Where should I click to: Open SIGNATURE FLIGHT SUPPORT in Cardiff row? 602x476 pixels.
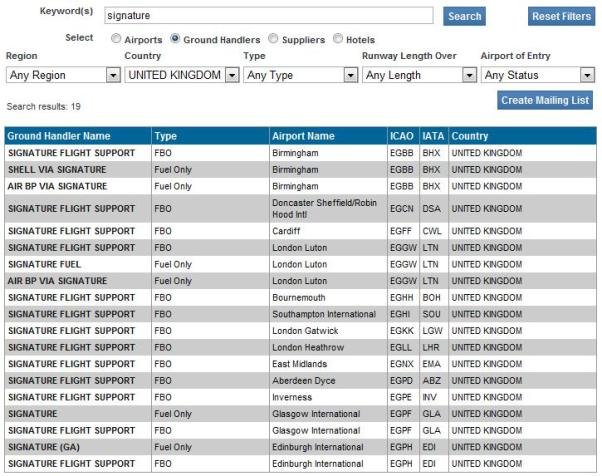pos(71,231)
